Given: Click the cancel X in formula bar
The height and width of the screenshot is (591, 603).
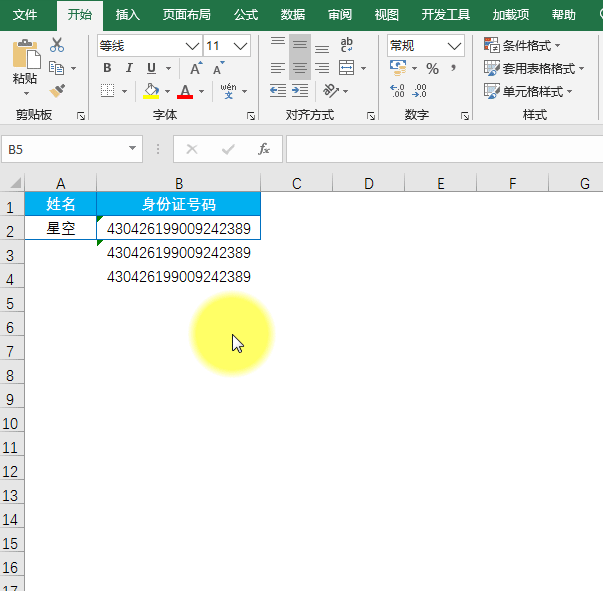Looking at the screenshot, I should 192,149.
